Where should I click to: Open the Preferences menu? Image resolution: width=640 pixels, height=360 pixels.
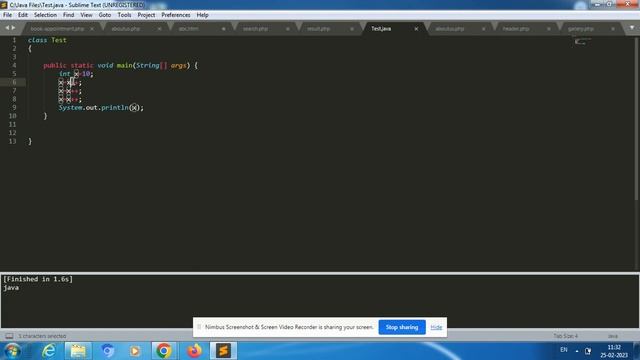point(176,15)
